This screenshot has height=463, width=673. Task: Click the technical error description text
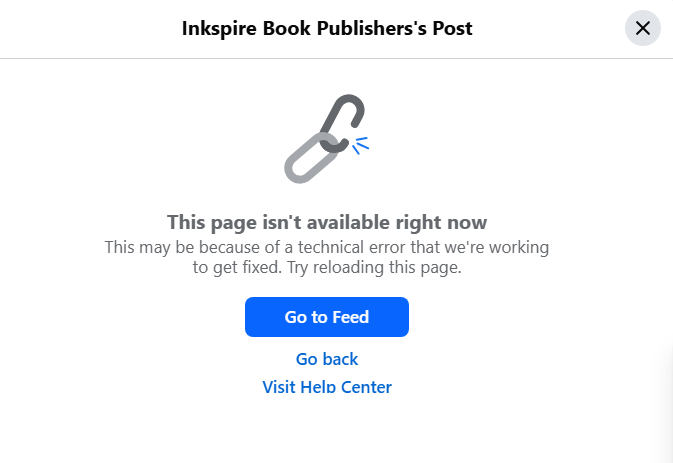coord(327,257)
